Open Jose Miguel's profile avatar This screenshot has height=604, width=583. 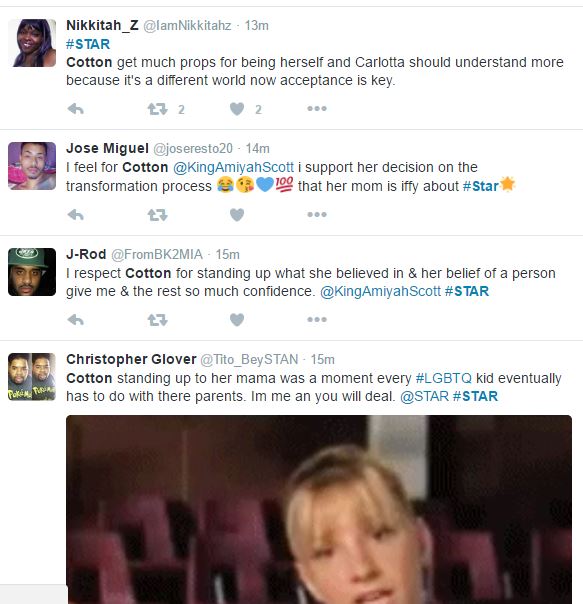pyautogui.click(x=32, y=166)
